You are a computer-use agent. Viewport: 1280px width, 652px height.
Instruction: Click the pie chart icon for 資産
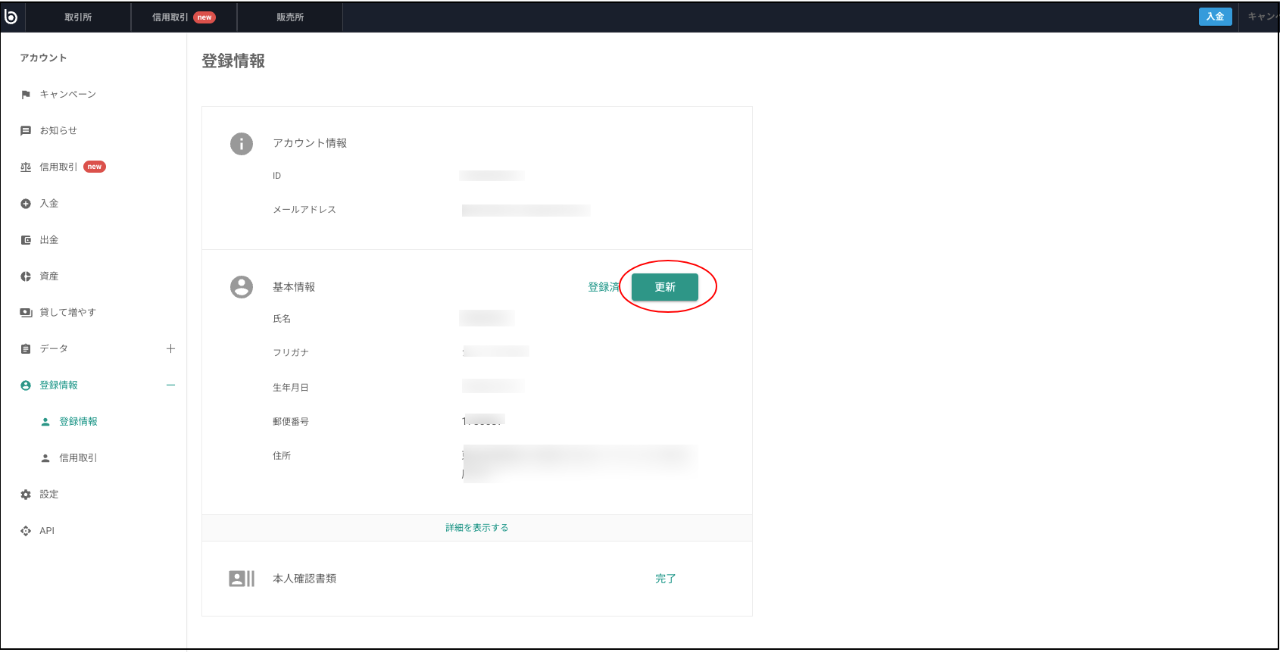pos(26,276)
